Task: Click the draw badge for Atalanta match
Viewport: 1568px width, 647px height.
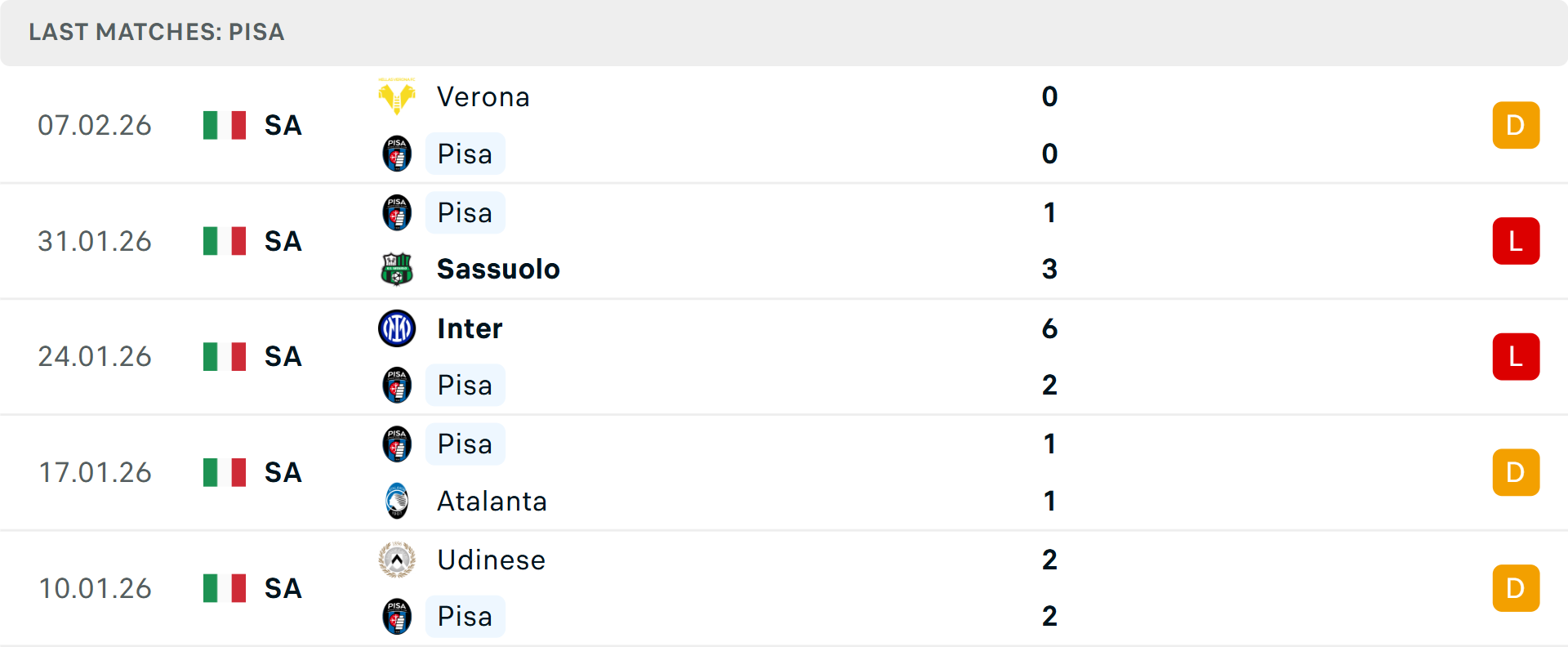Action: pyautogui.click(x=1516, y=472)
